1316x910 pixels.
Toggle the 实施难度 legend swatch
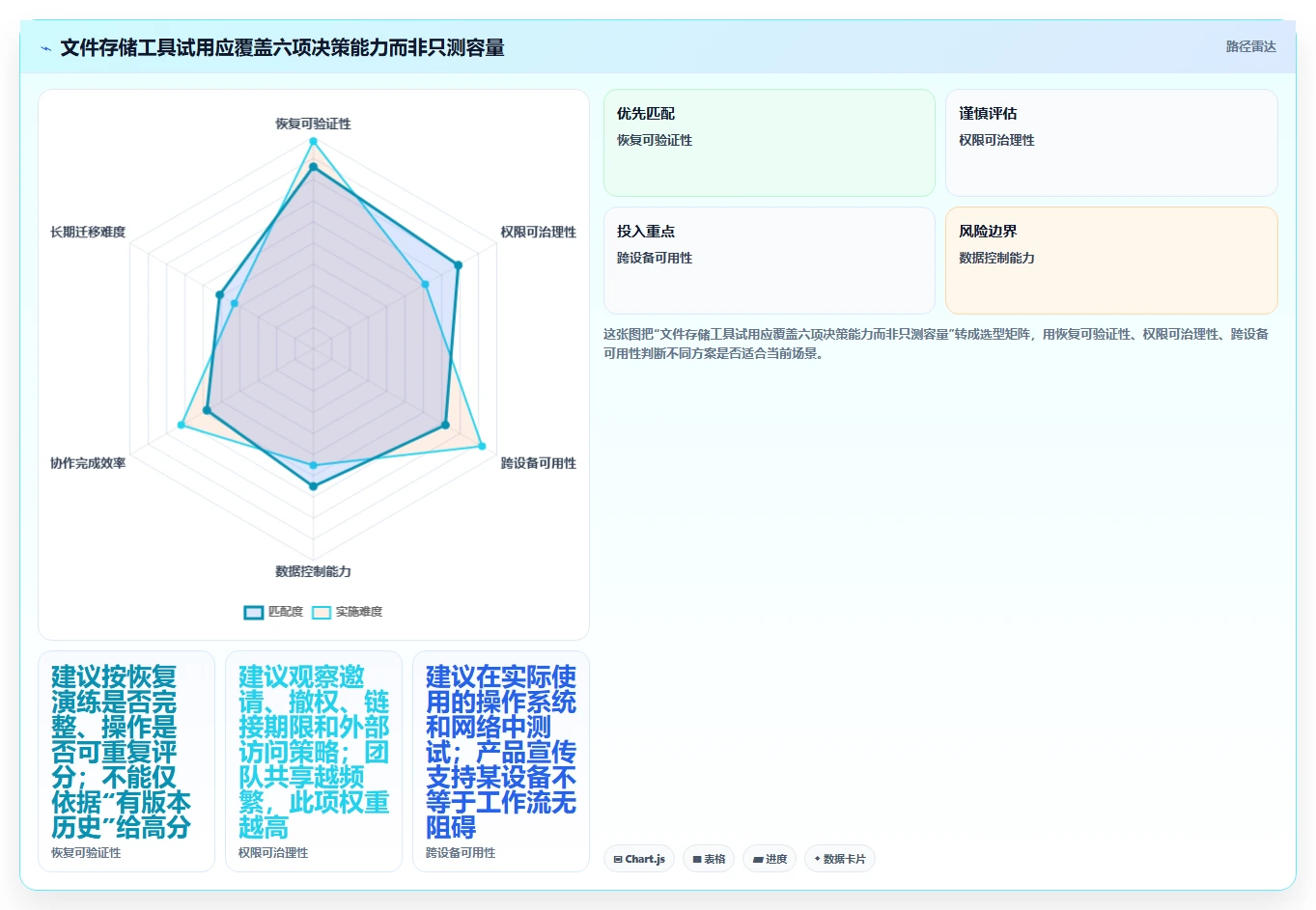click(322, 612)
